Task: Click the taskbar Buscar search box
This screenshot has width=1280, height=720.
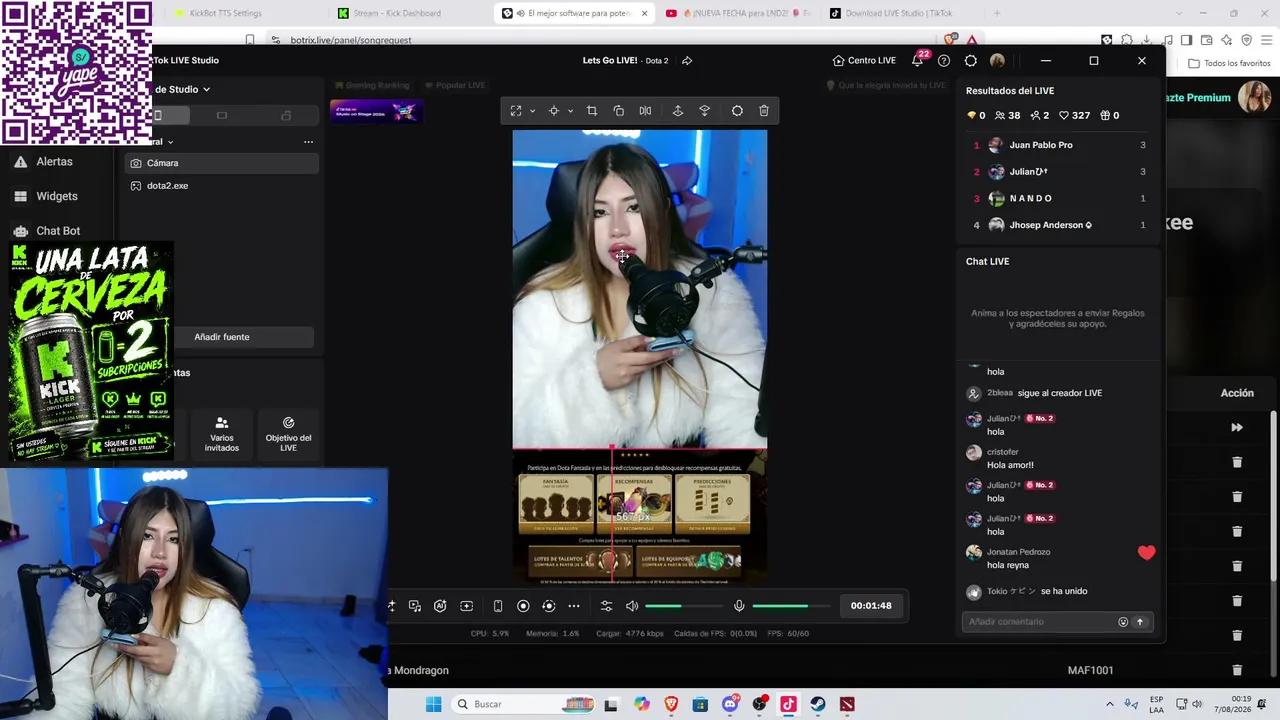Action: 523,705
